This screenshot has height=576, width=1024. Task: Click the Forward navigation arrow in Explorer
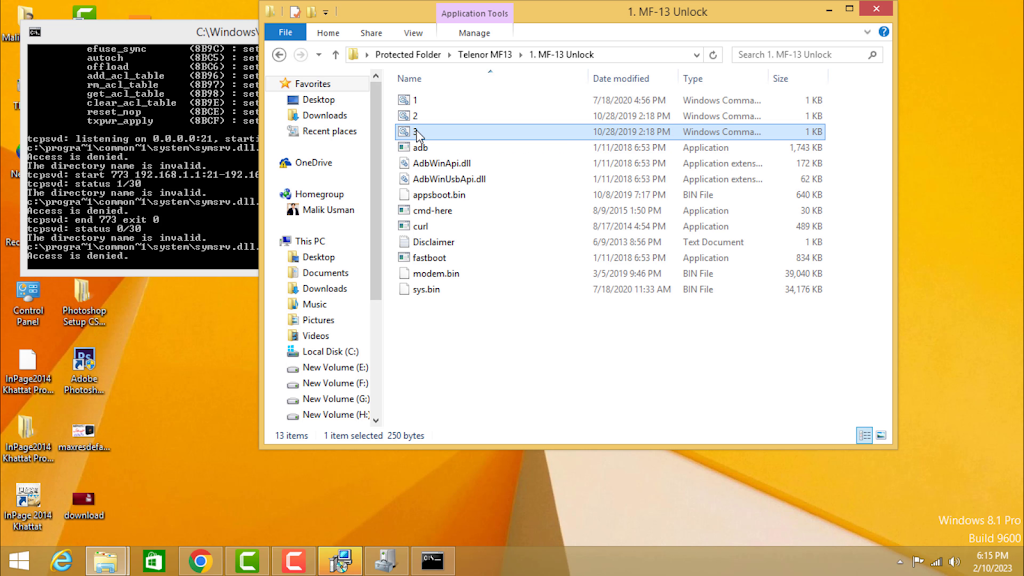coord(300,55)
